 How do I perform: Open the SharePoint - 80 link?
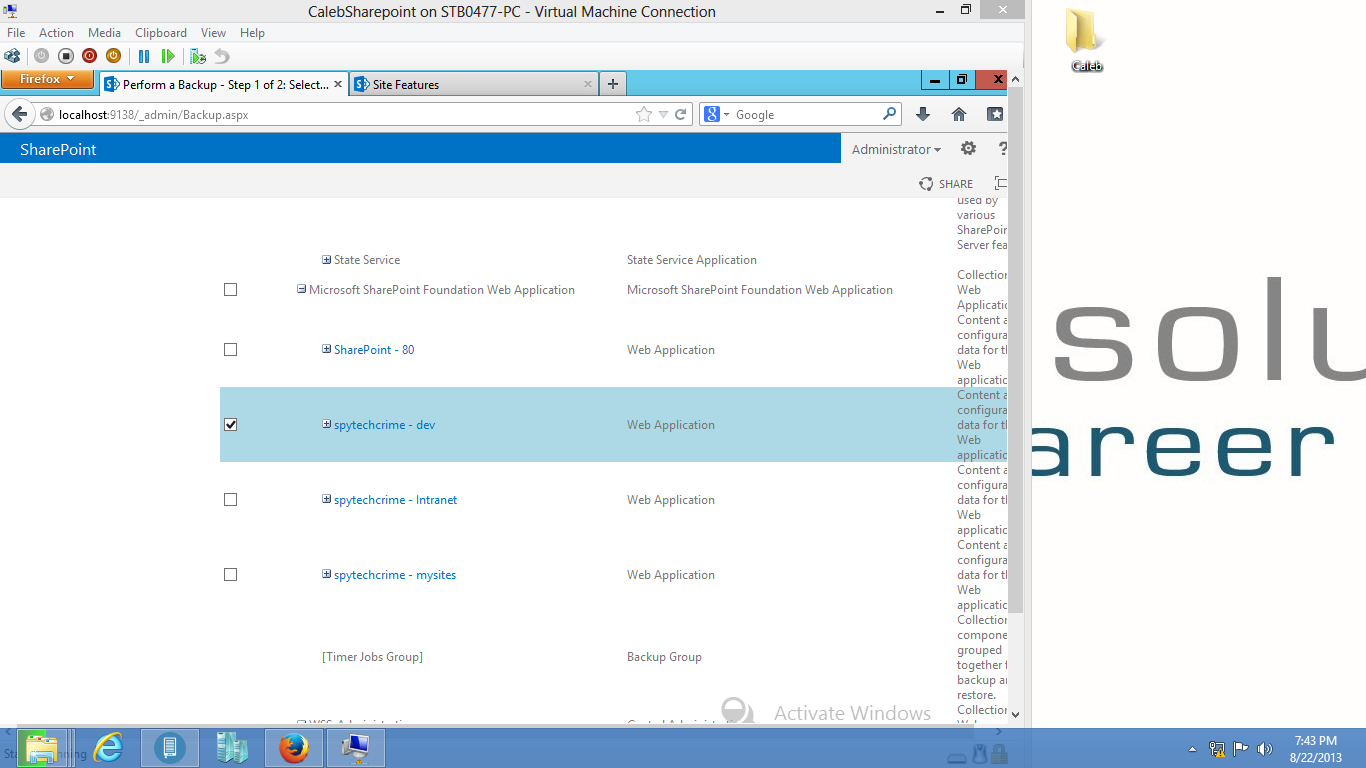click(374, 350)
